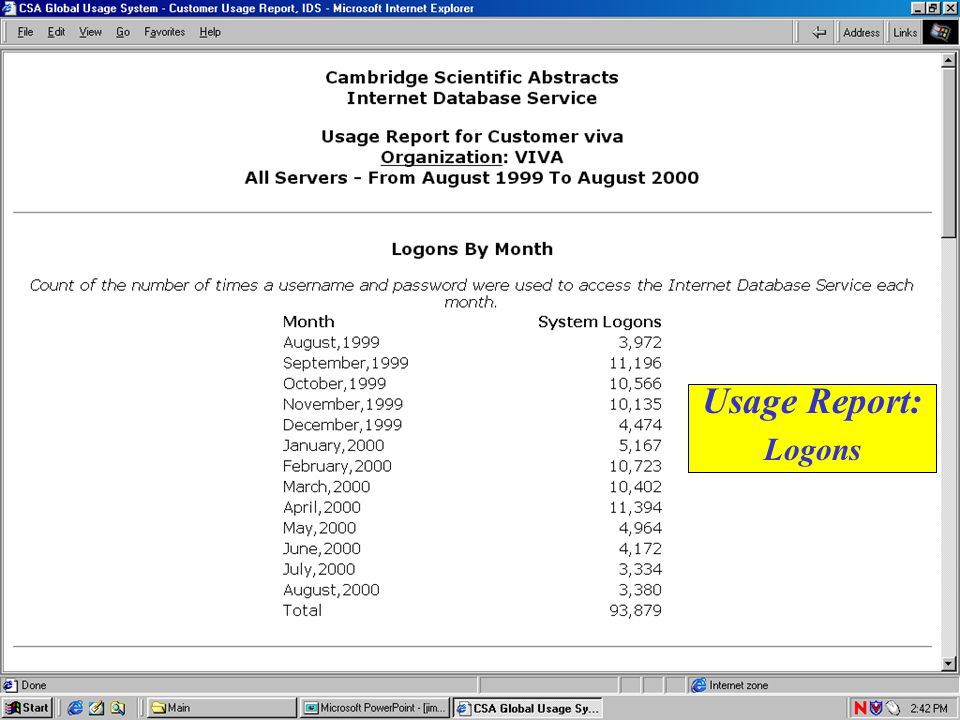Click the Month column header
The width and height of the screenshot is (960, 720).
pos(309,322)
